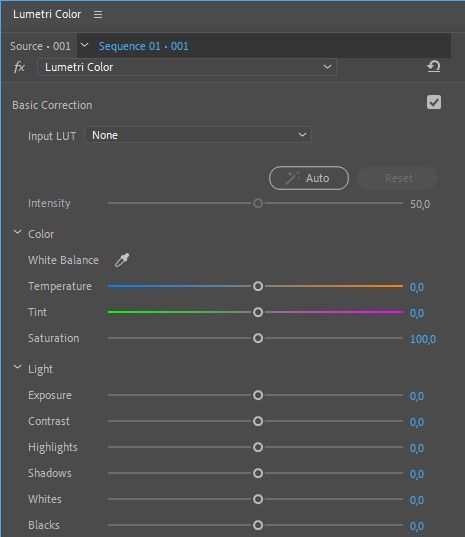Viewport: 465px width, 537px height.
Task: Click the Shadows slider handle
Action: pyautogui.click(x=258, y=473)
